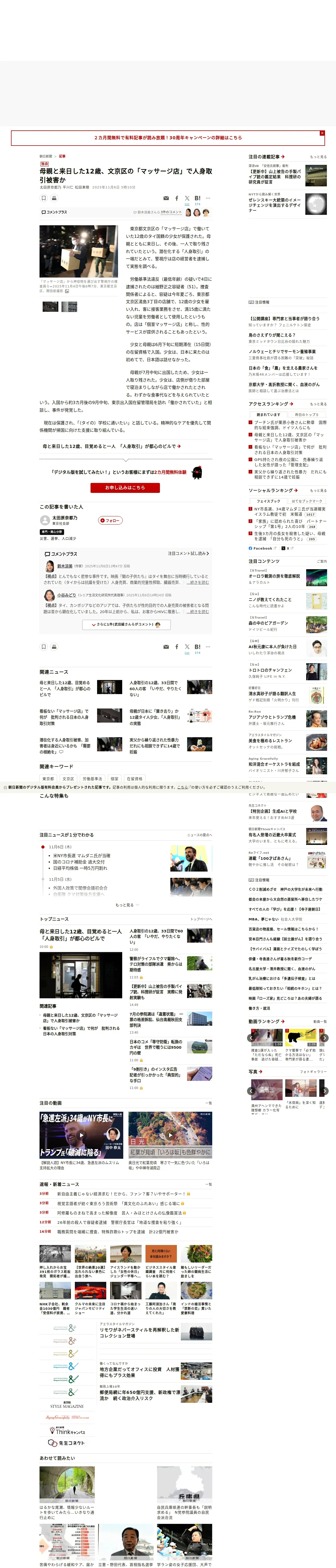This screenshot has width=336, height=1568.
Task: Click the 記事 breadcrumb link
Action: [x=62, y=157]
